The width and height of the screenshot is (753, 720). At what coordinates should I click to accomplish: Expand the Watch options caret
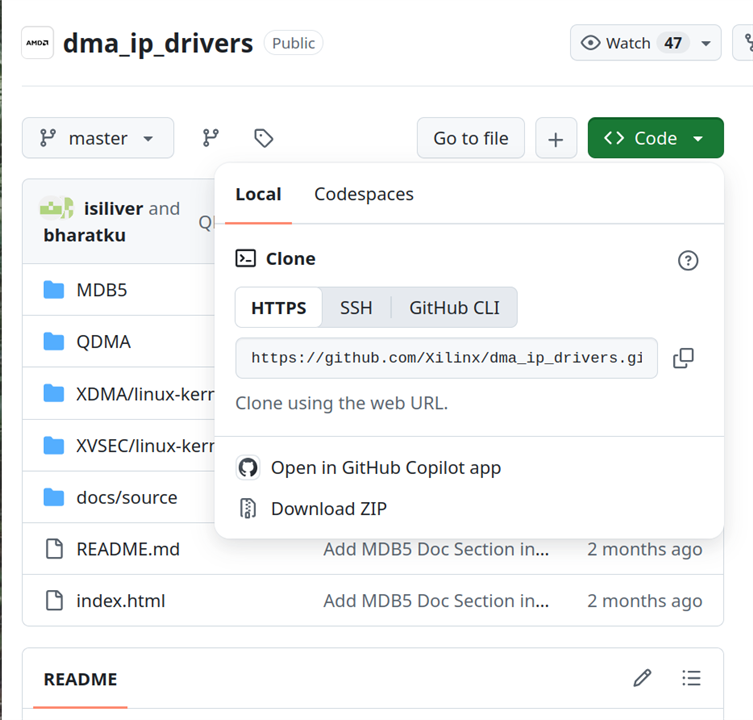pos(705,43)
